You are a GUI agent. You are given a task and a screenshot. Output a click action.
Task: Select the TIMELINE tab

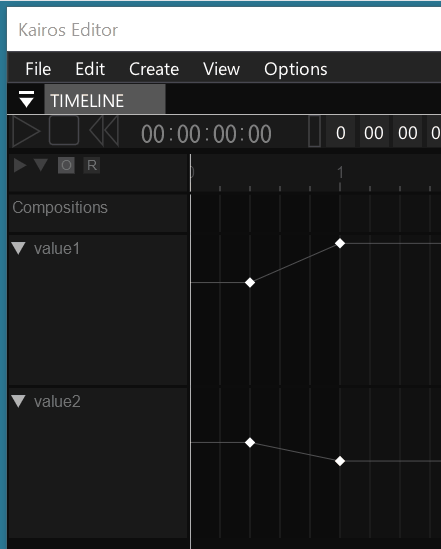[105, 99]
